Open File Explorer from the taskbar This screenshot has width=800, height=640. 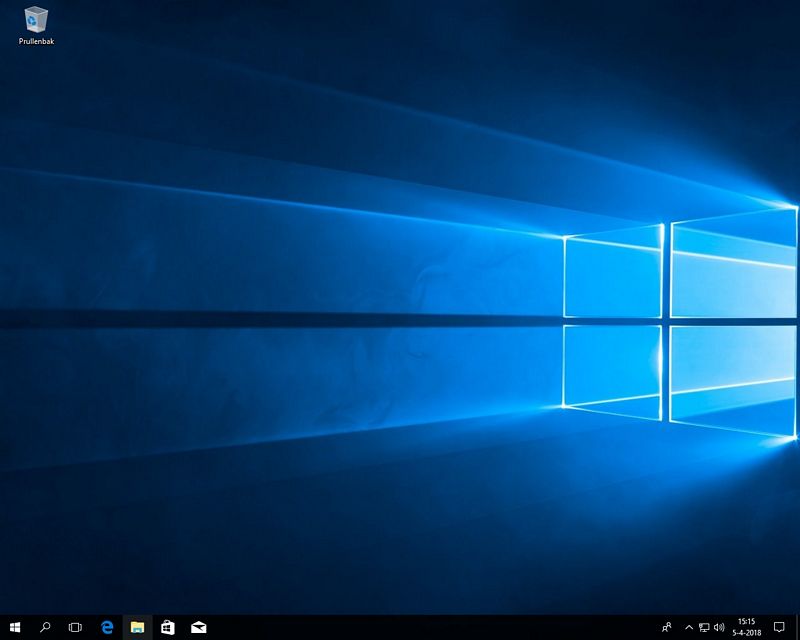(137, 627)
